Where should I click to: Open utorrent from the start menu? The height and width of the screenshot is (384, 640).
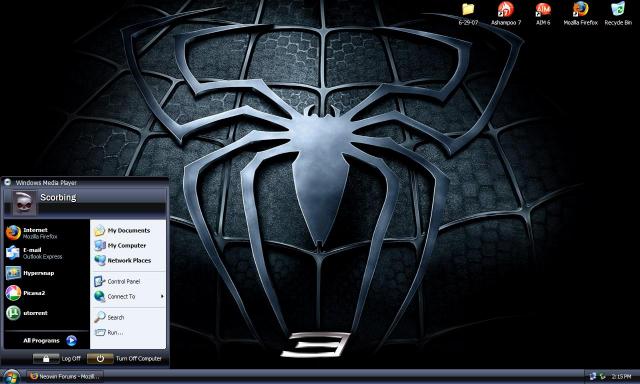click(46, 313)
